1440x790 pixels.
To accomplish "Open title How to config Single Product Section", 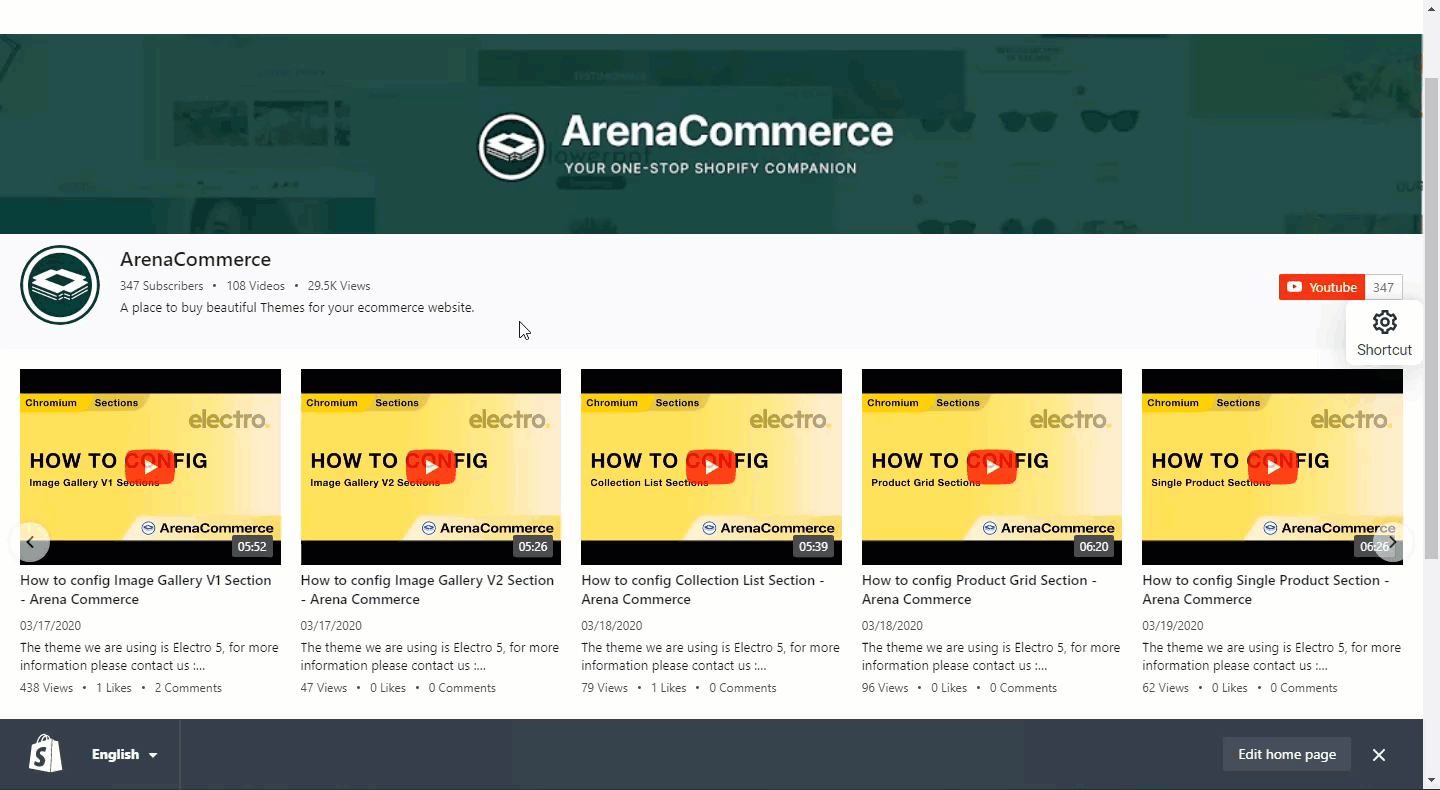I will pyautogui.click(x=1265, y=590).
